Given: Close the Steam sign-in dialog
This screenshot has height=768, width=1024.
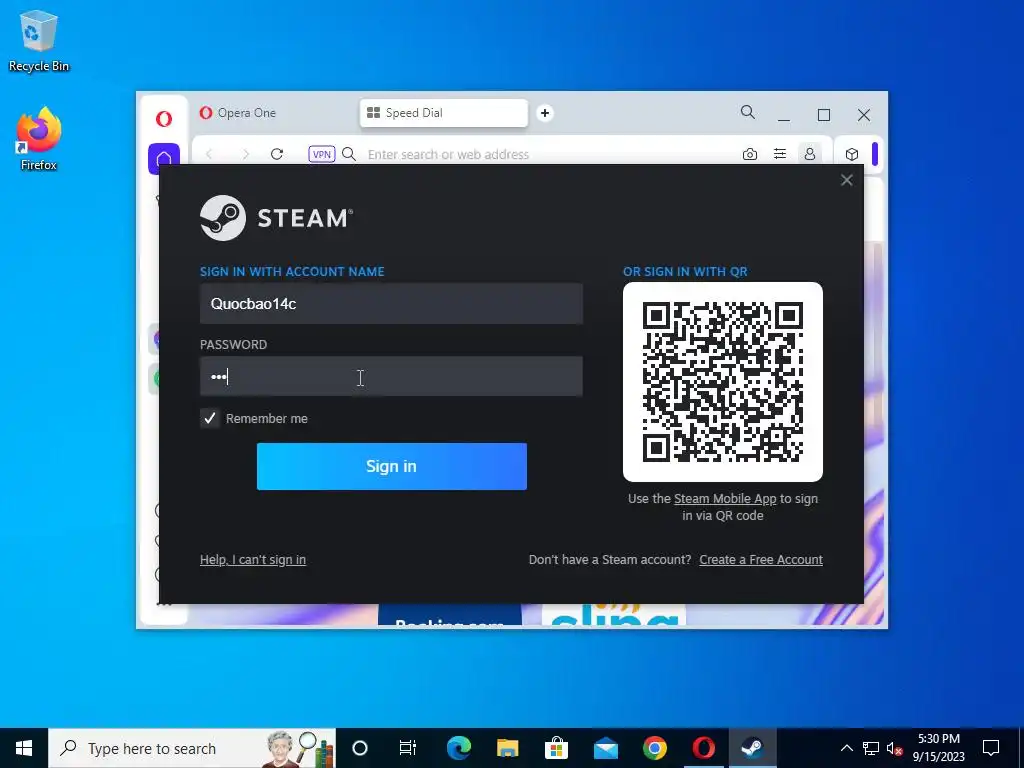Looking at the screenshot, I should pyautogui.click(x=846, y=180).
